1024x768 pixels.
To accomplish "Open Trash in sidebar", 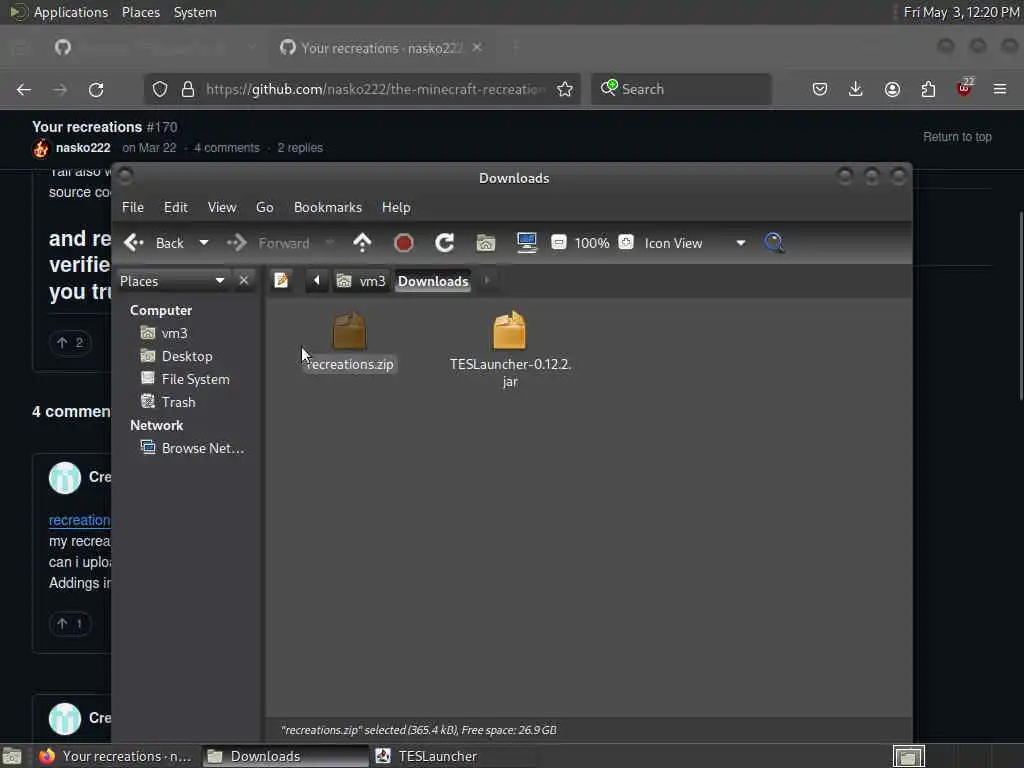I will [x=168, y=402].
